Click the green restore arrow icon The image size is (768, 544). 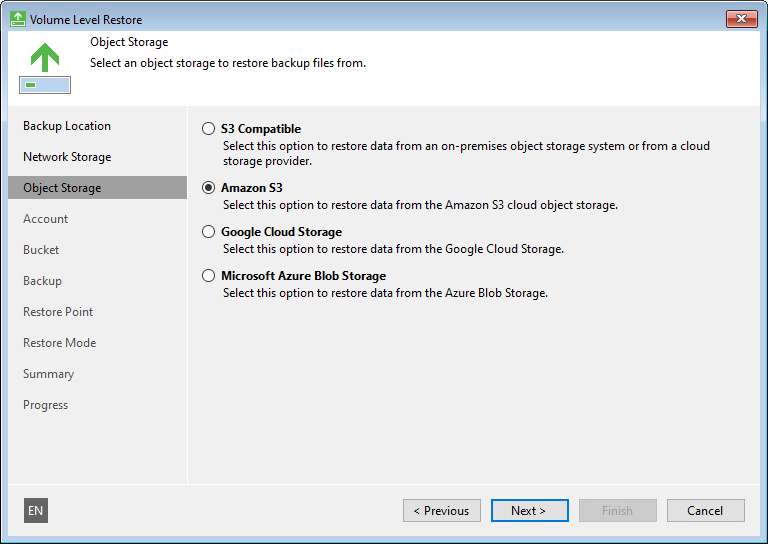[x=45, y=68]
